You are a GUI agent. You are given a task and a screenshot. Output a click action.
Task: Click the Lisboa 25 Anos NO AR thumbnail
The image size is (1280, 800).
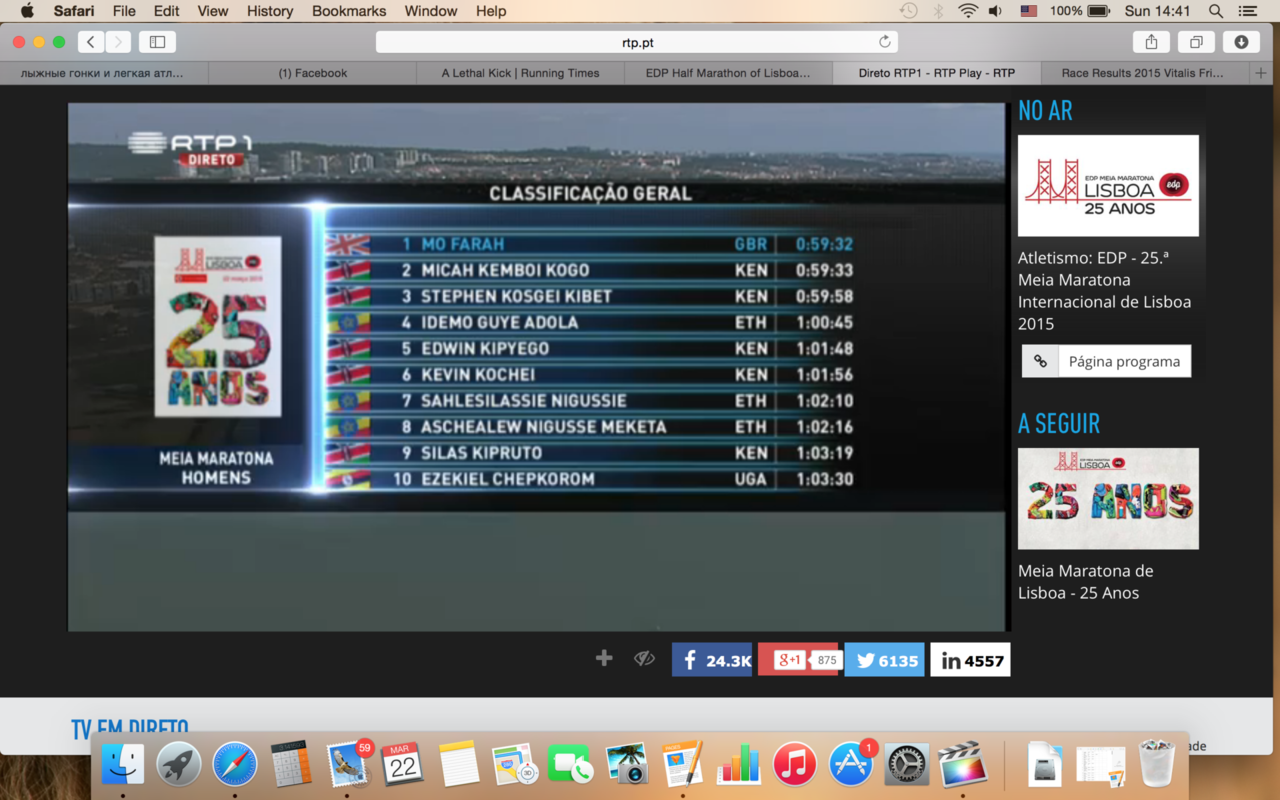click(1108, 186)
